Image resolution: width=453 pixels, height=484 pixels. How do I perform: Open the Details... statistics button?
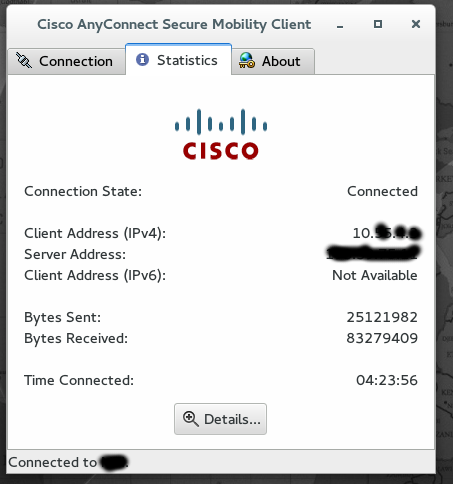[x=220, y=419]
